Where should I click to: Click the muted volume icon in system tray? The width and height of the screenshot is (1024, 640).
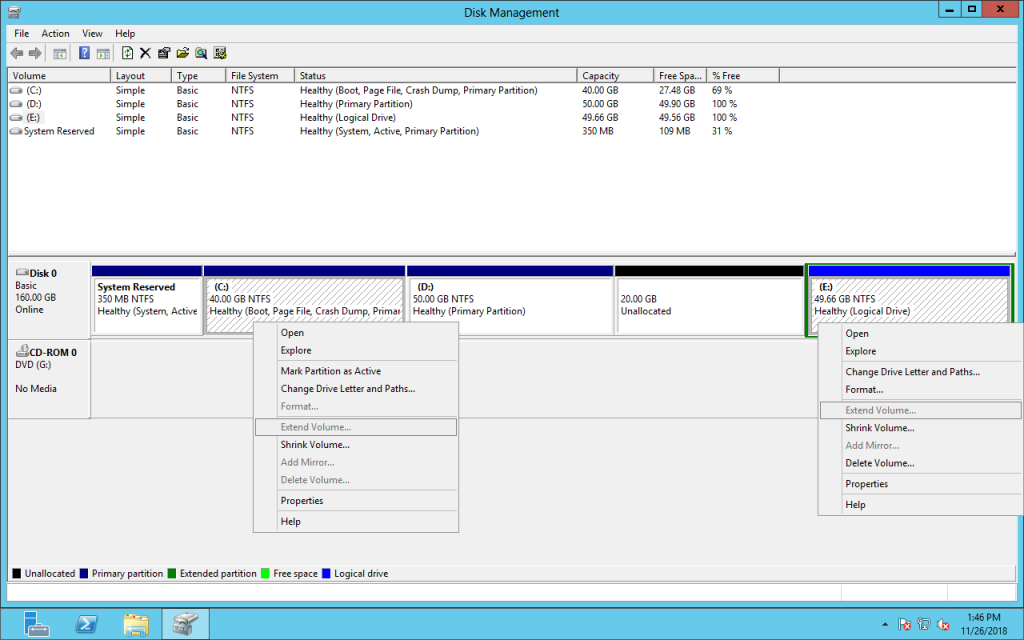[942, 623]
